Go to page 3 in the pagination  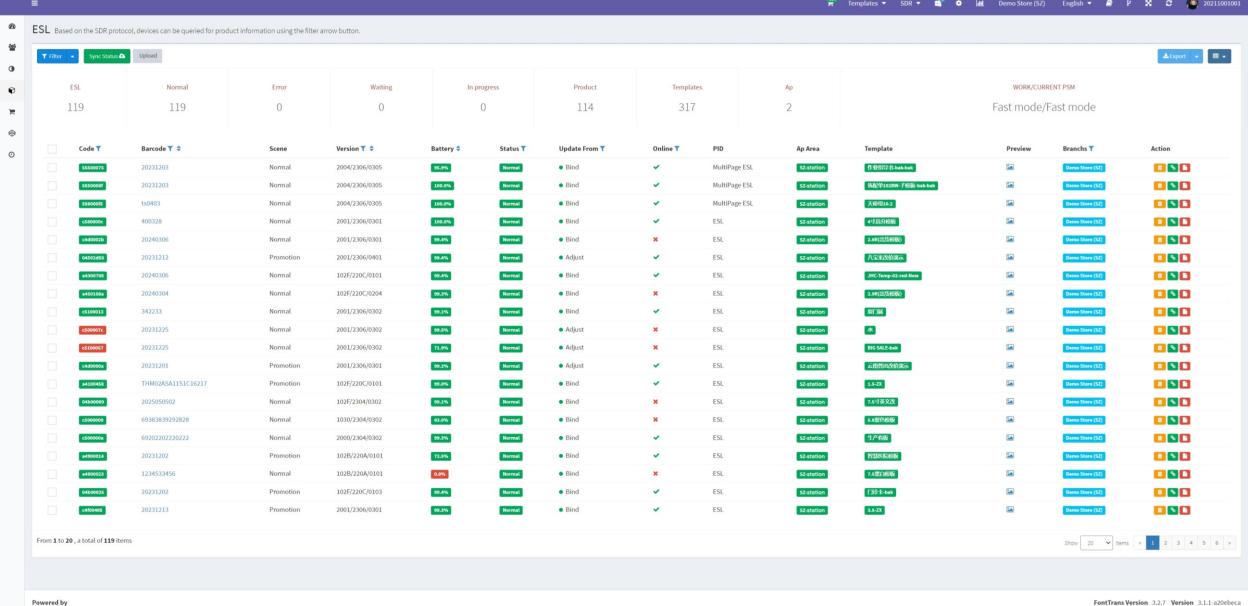(1178, 542)
